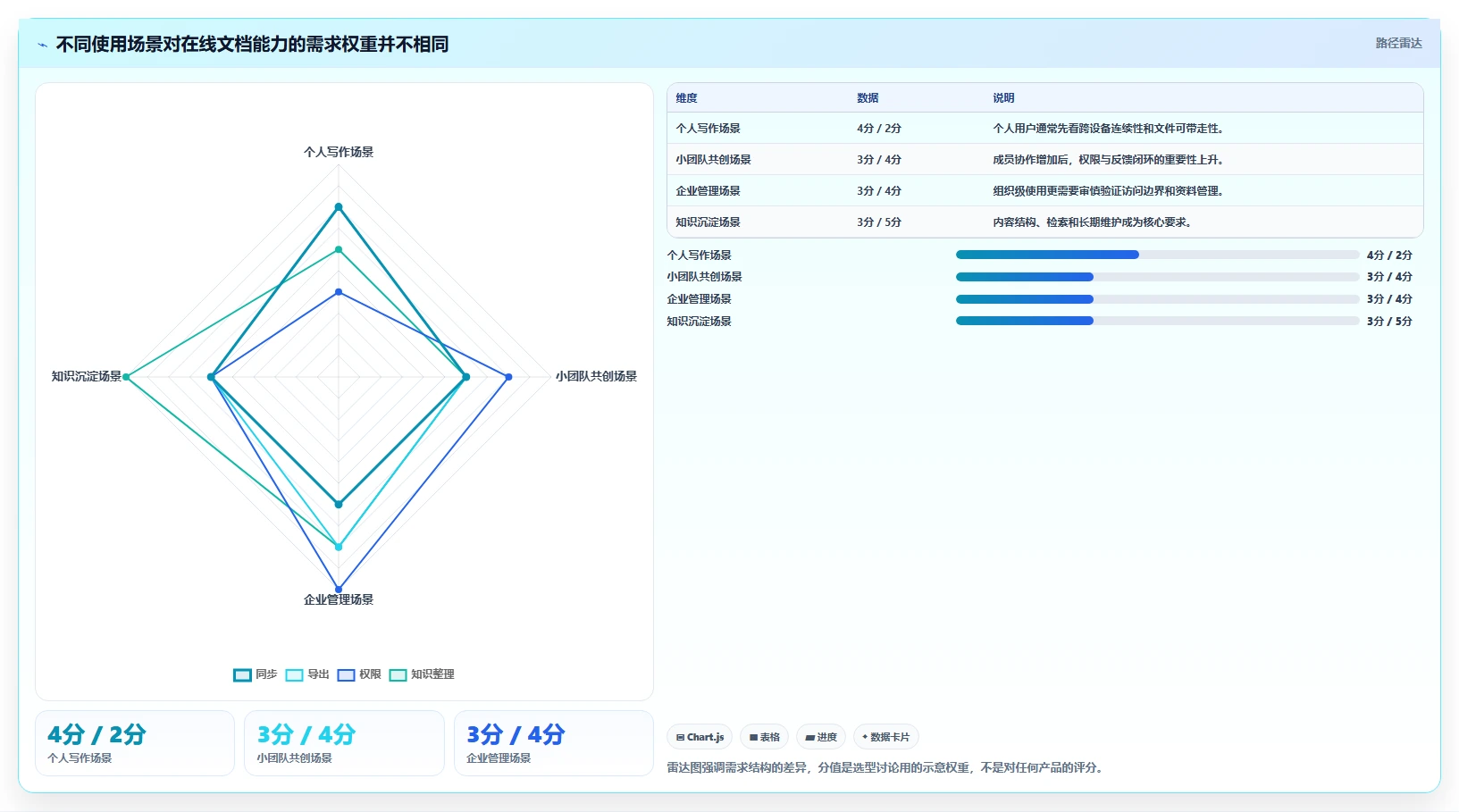This screenshot has width=1459, height=812.
Task: Click the 权限 data point on 企业管理场景 axis
Action: (x=339, y=589)
